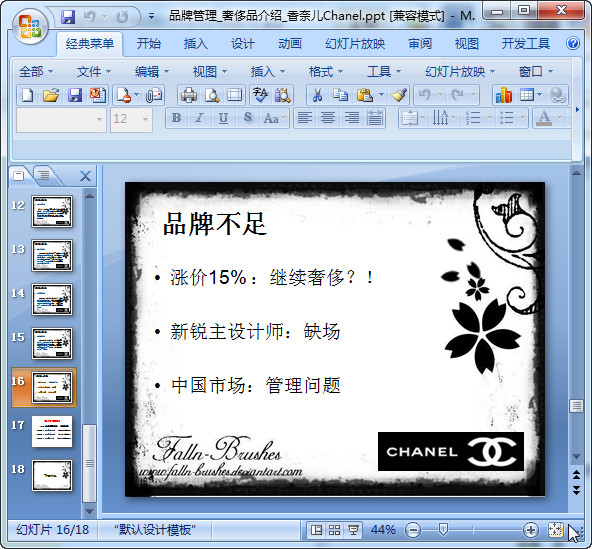The width and height of the screenshot is (592, 549).
Task: Adjust the zoom slider handle
Action: tap(443, 530)
